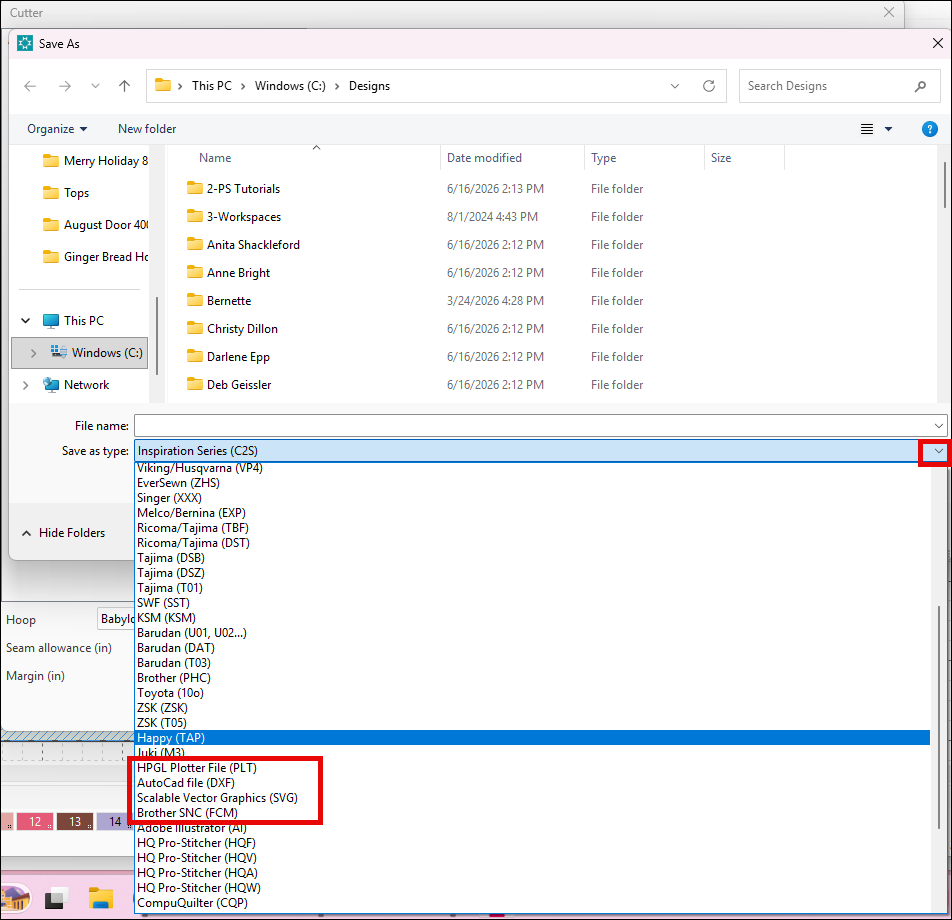Create a New folder
The image size is (952, 920).
147,129
